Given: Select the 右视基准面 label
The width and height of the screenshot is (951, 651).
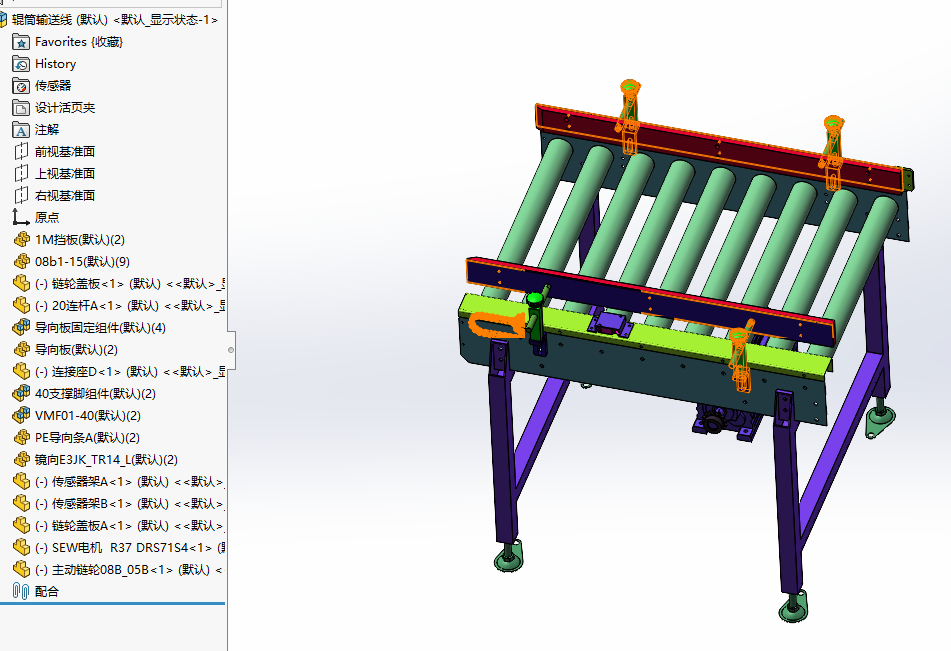Looking at the screenshot, I should [x=65, y=195].
